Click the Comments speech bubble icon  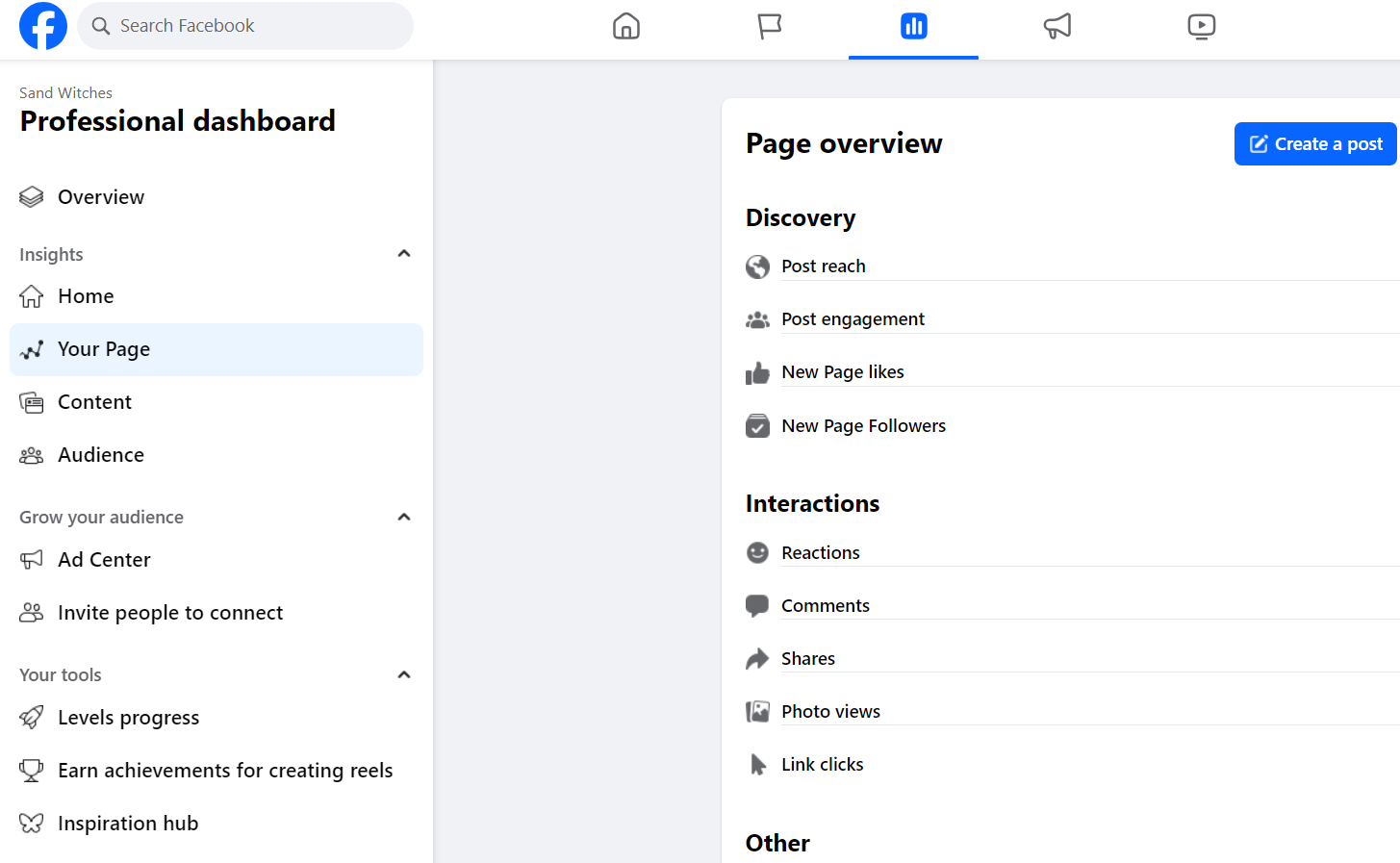757,605
